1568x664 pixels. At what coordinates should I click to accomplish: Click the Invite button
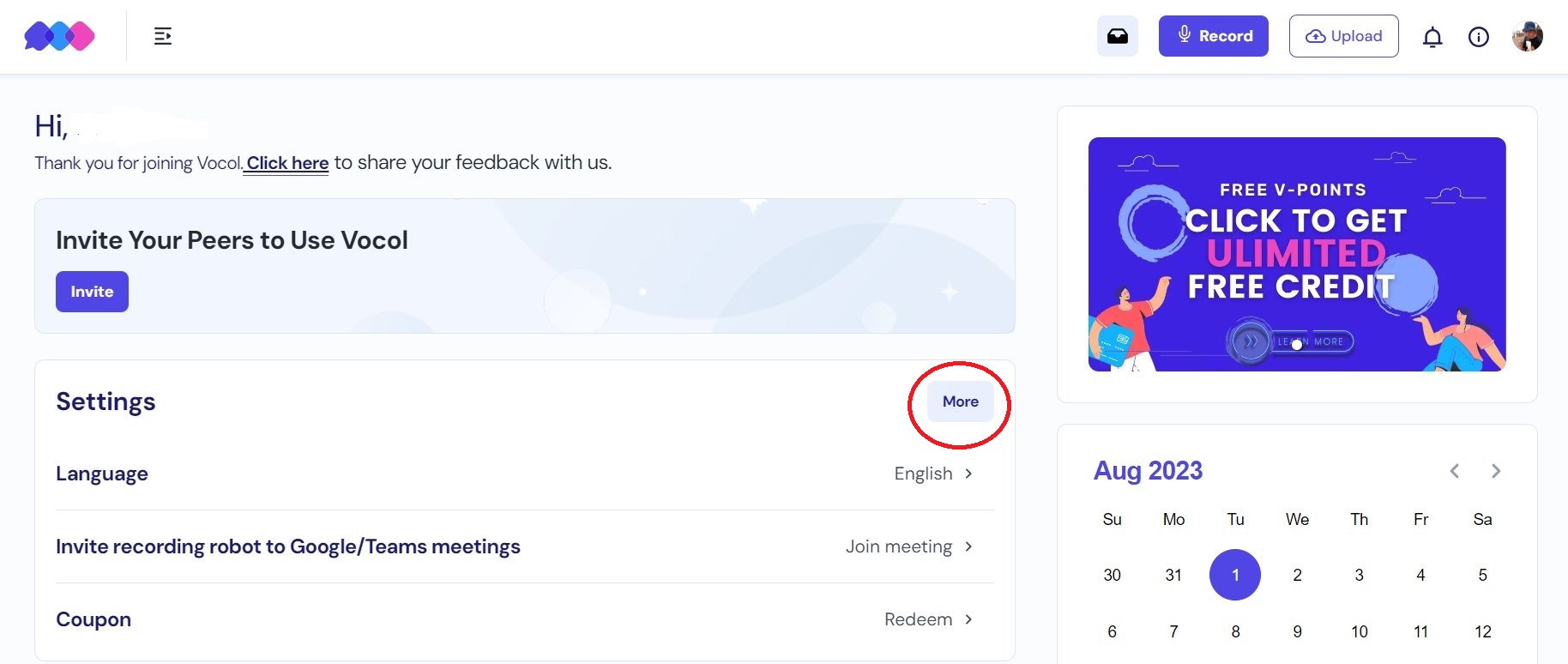point(92,292)
